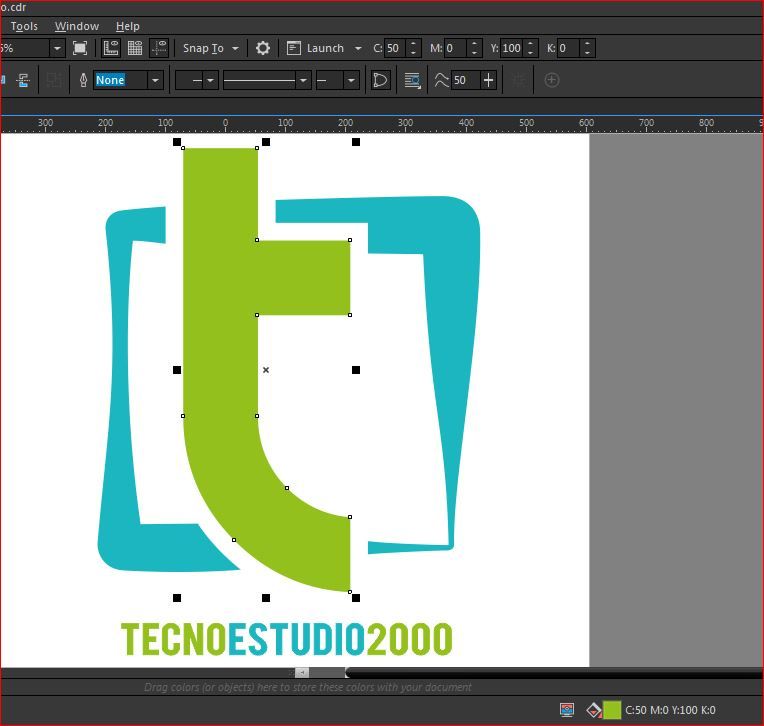Click the Close Curve icon
Image resolution: width=764 pixels, height=726 pixels.
(380, 80)
